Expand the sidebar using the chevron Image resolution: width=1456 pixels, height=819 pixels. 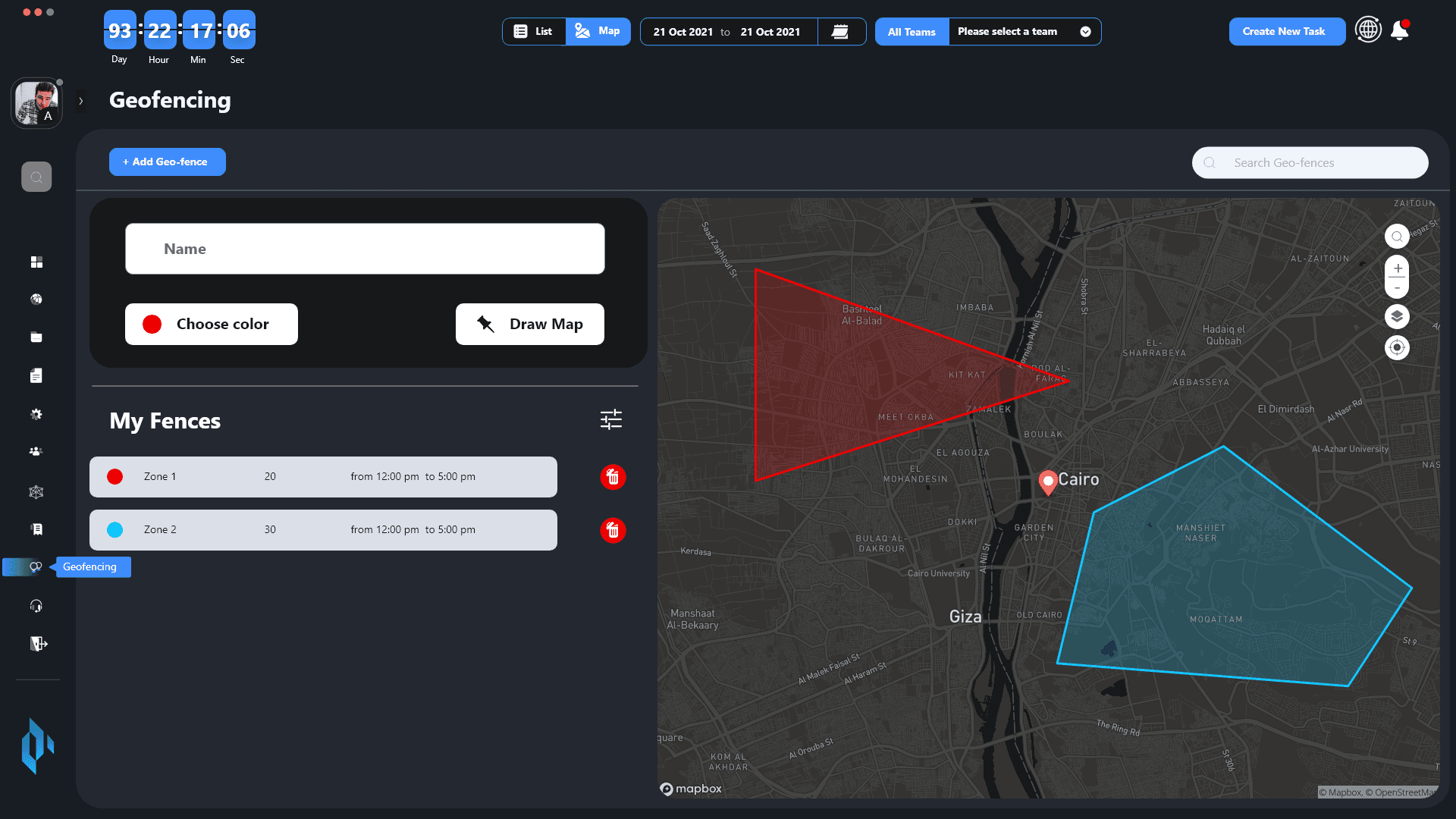(81, 101)
